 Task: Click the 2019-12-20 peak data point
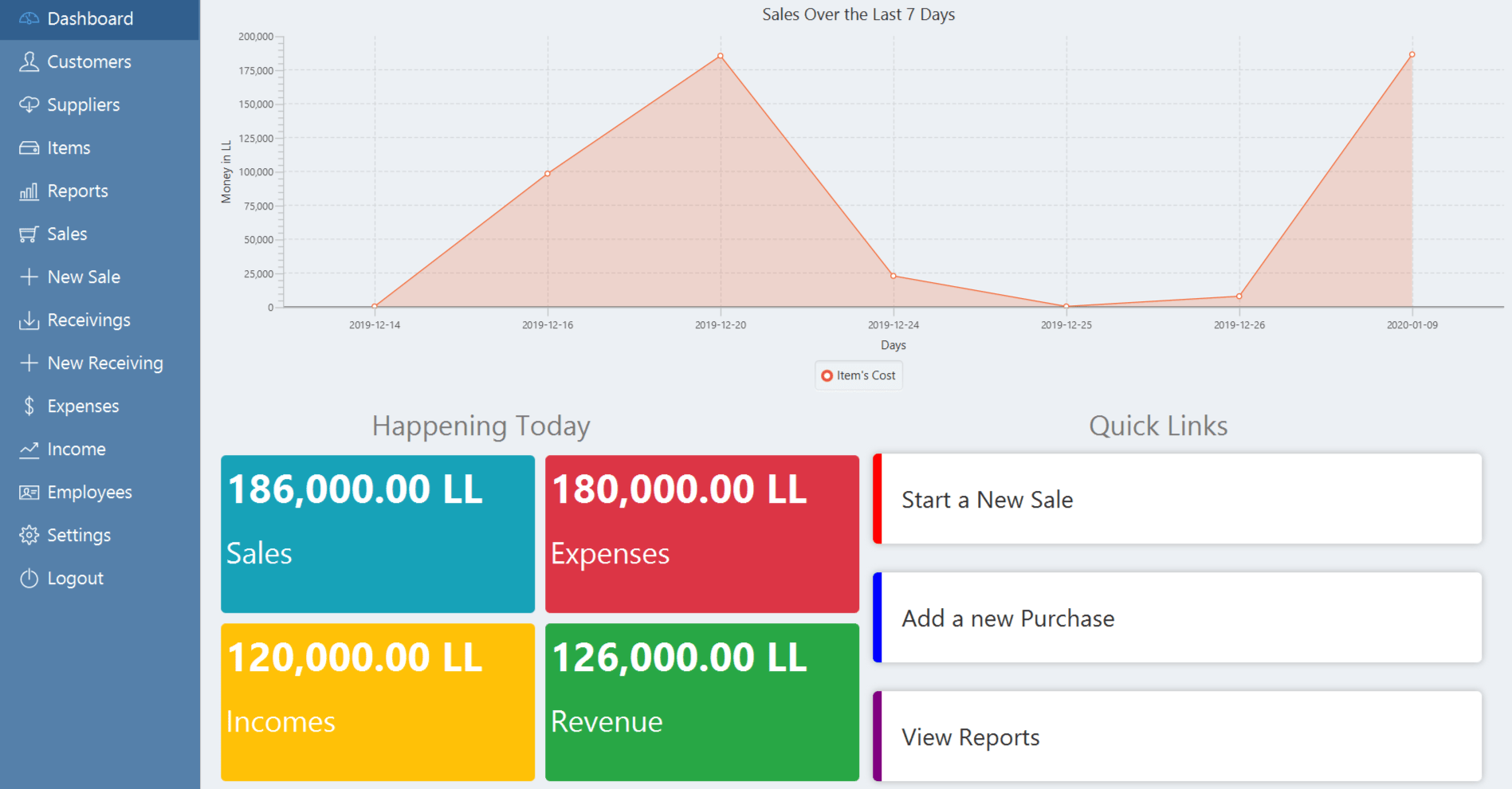point(721,56)
